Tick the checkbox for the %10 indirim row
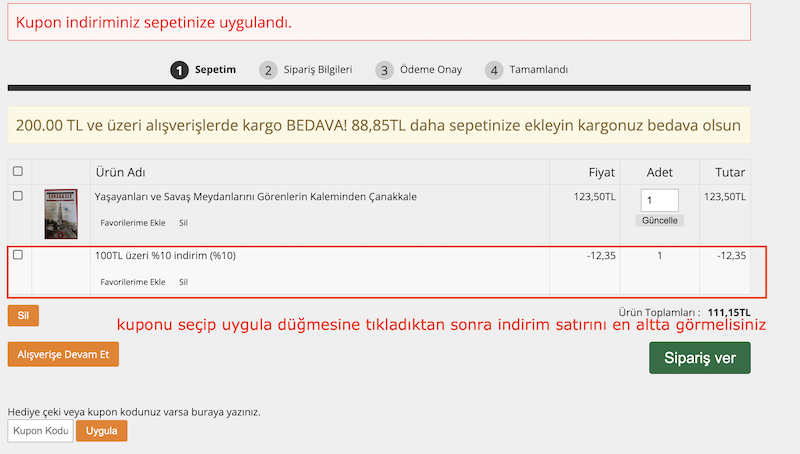The height and width of the screenshot is (454, 800). (18, 255)
